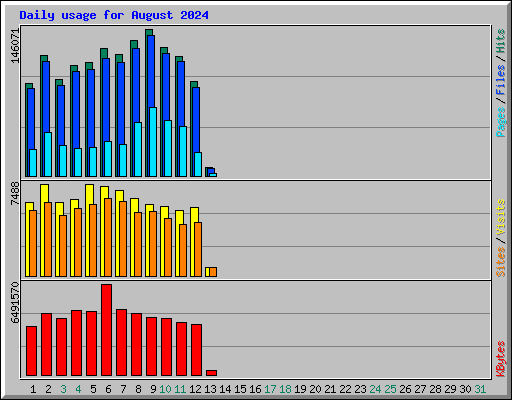Click green day 25 label
The height and width of the screenshot is (400, 512).
390,389
